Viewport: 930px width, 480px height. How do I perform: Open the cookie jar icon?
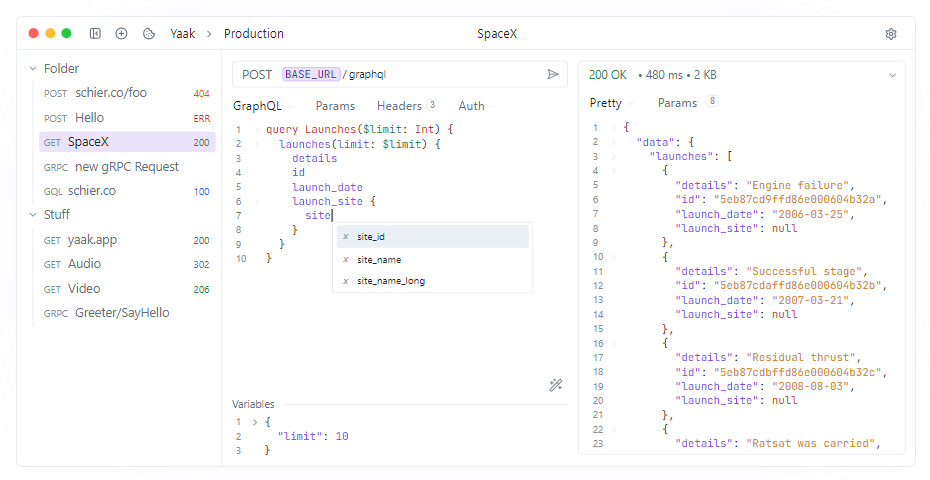coord(149,34)
